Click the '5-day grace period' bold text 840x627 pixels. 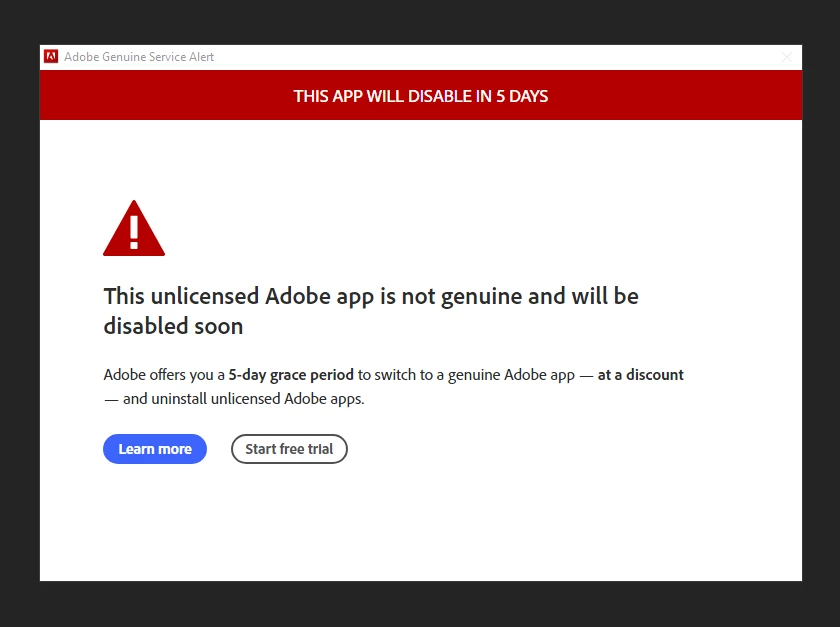(x=291, y=375)
